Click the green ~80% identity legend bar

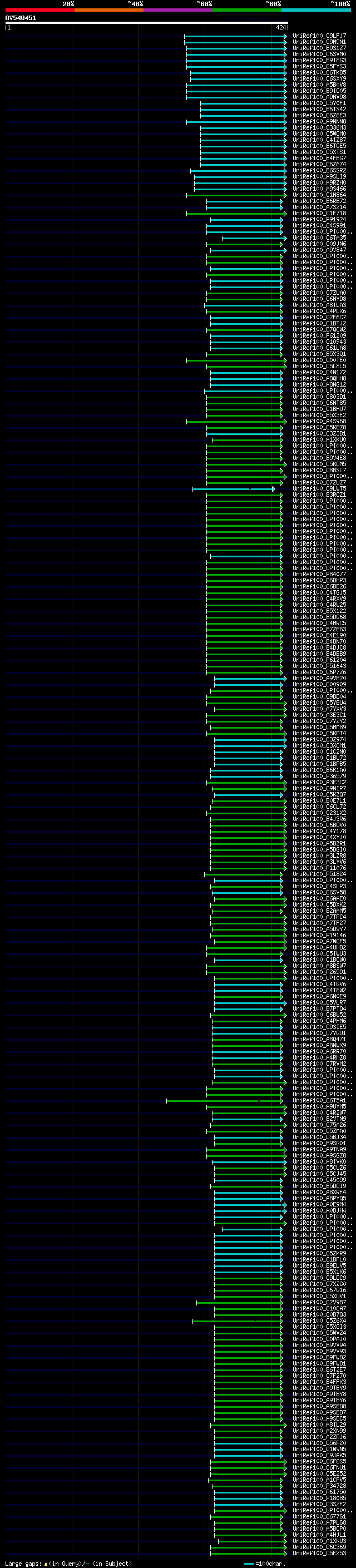tap(247, 10)
